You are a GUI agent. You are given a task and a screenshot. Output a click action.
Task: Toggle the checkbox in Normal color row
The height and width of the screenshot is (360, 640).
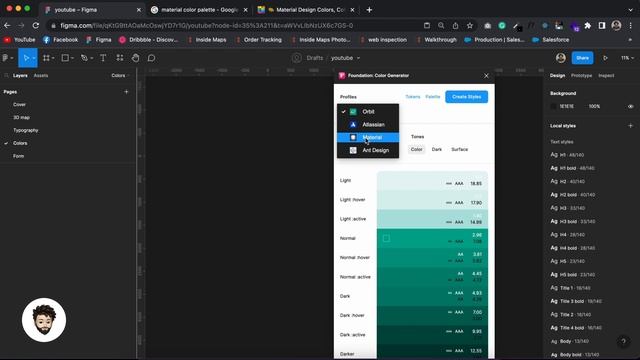(386, 238)
